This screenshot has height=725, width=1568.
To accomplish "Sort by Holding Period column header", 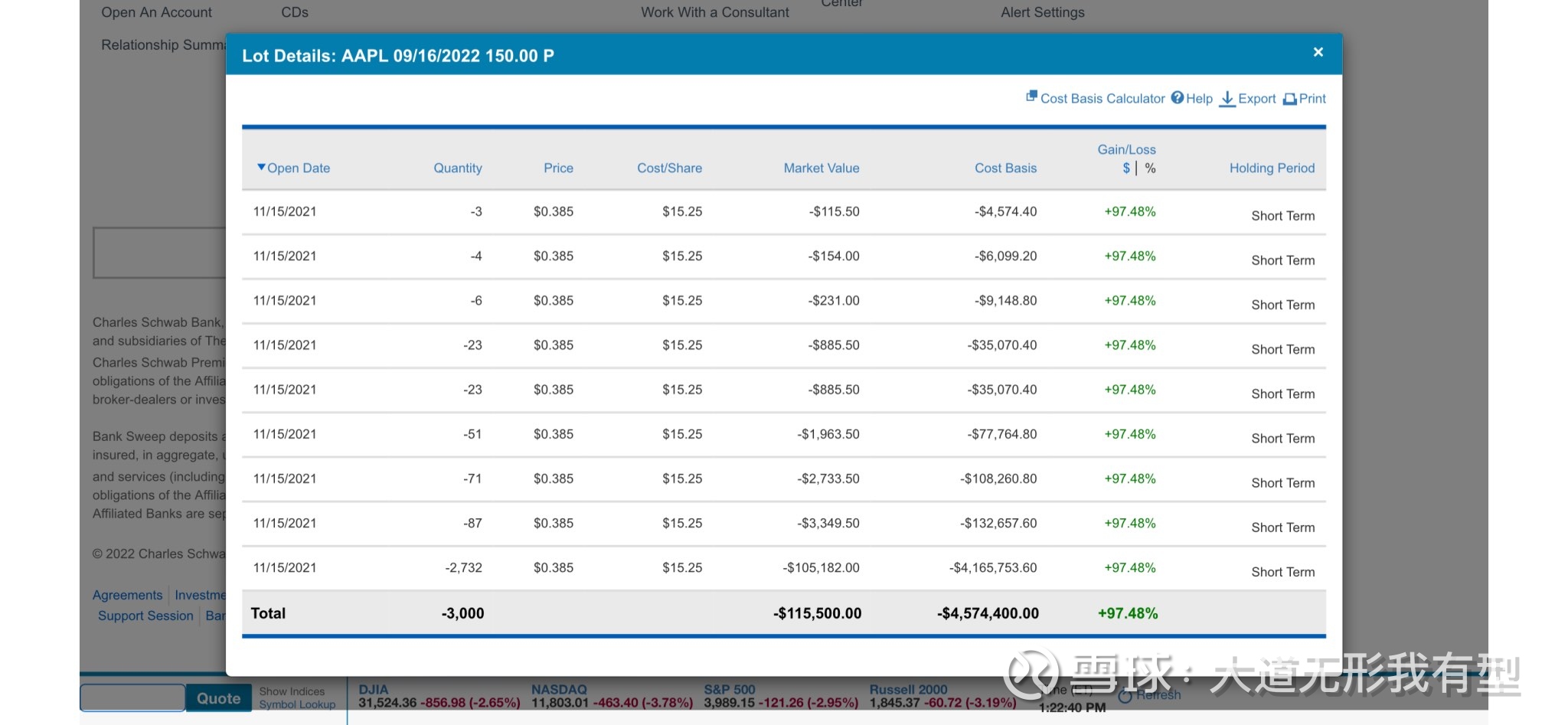I will click(x=1272, y=168).
